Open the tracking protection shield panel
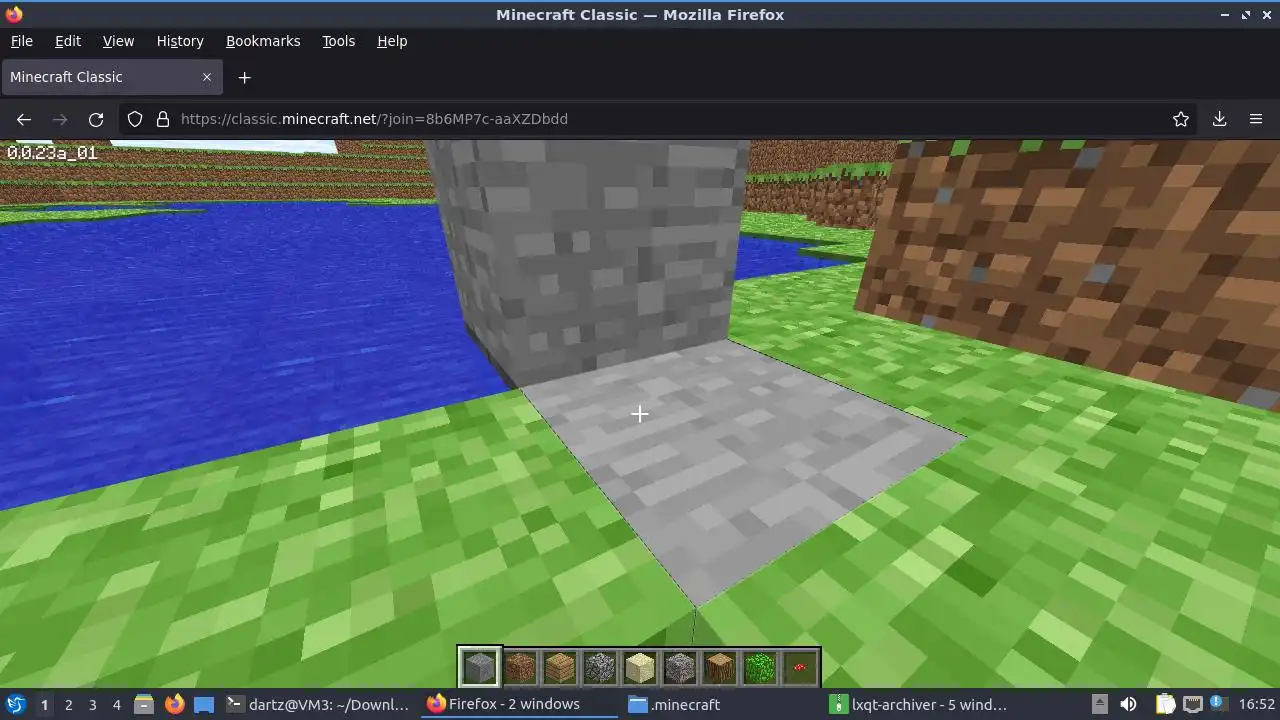The image size is (1280, 720). point(135,119)
